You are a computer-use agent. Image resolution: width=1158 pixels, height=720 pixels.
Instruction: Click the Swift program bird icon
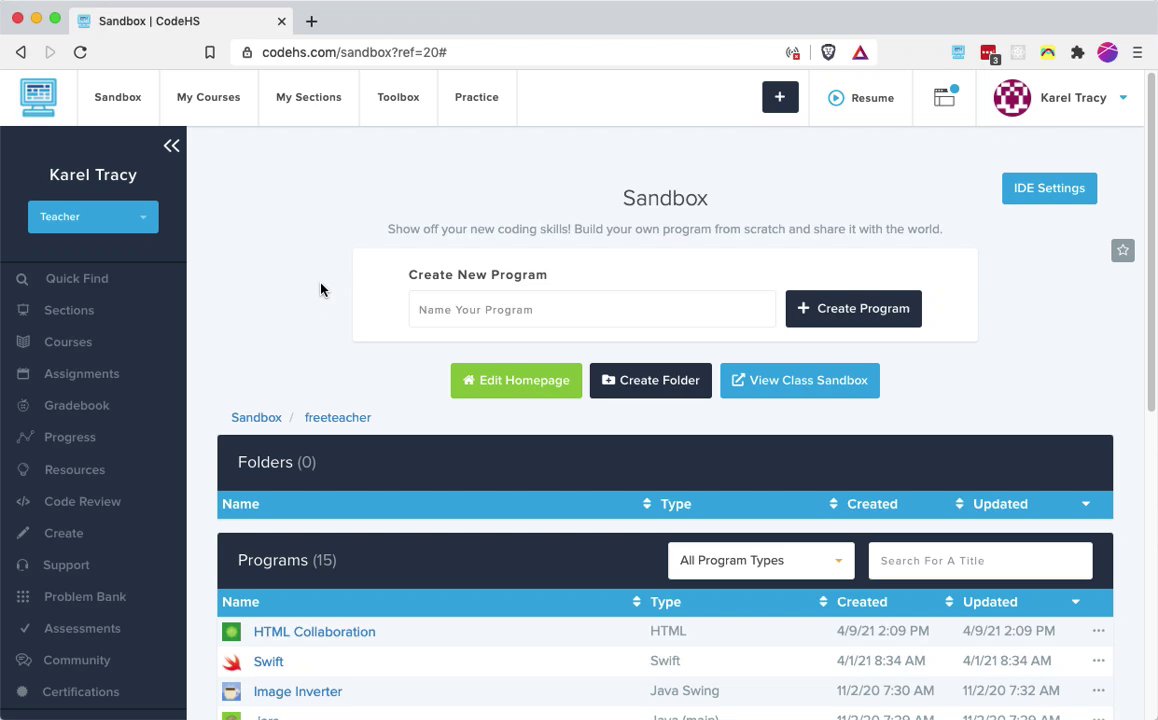pos(231,662)
